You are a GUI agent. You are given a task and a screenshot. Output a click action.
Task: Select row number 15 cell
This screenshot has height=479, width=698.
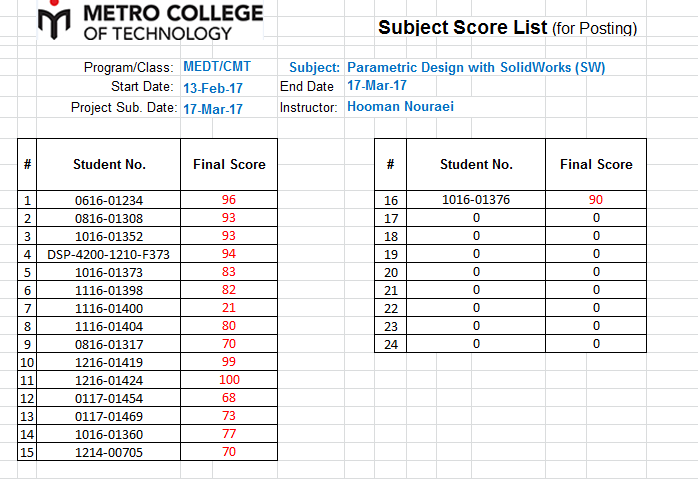pos(27,452)
